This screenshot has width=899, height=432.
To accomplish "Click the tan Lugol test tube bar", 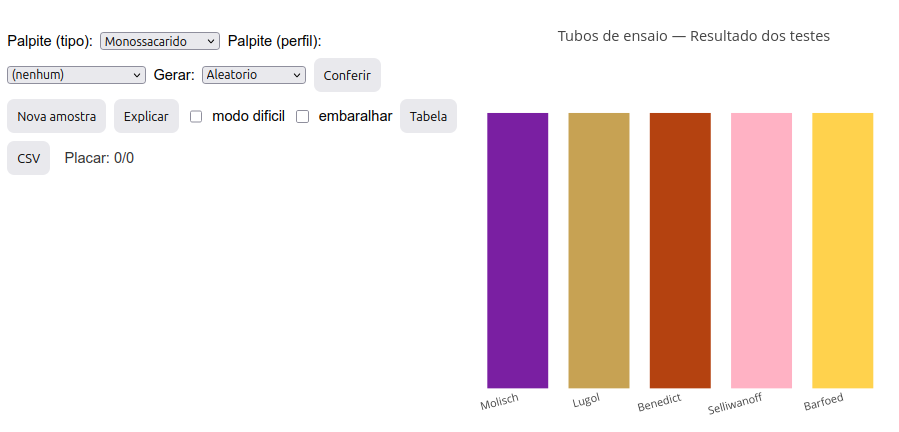I will click(x=599, y=250).
